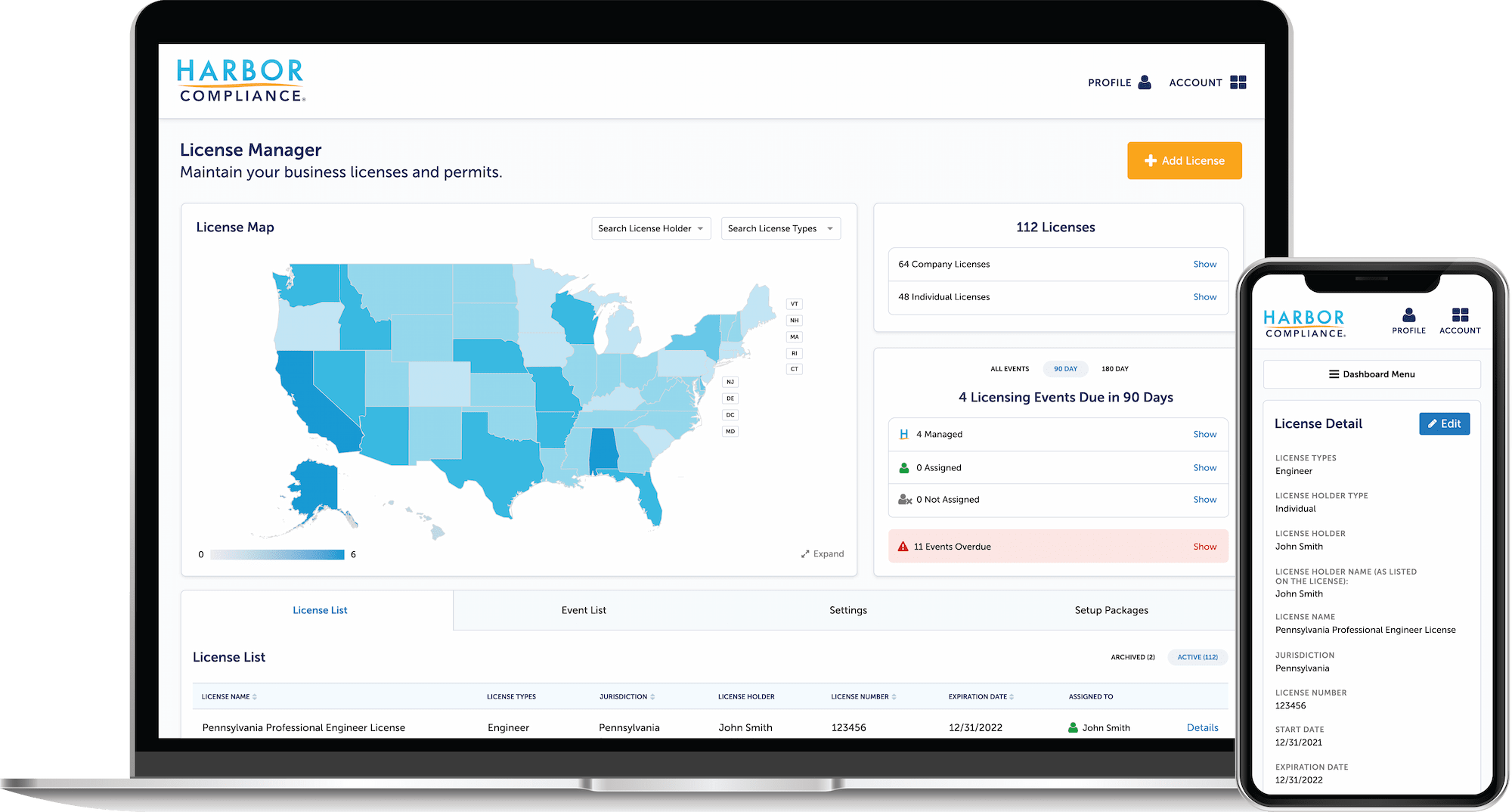Open the Profile menu via person icon

point(1144,82)
